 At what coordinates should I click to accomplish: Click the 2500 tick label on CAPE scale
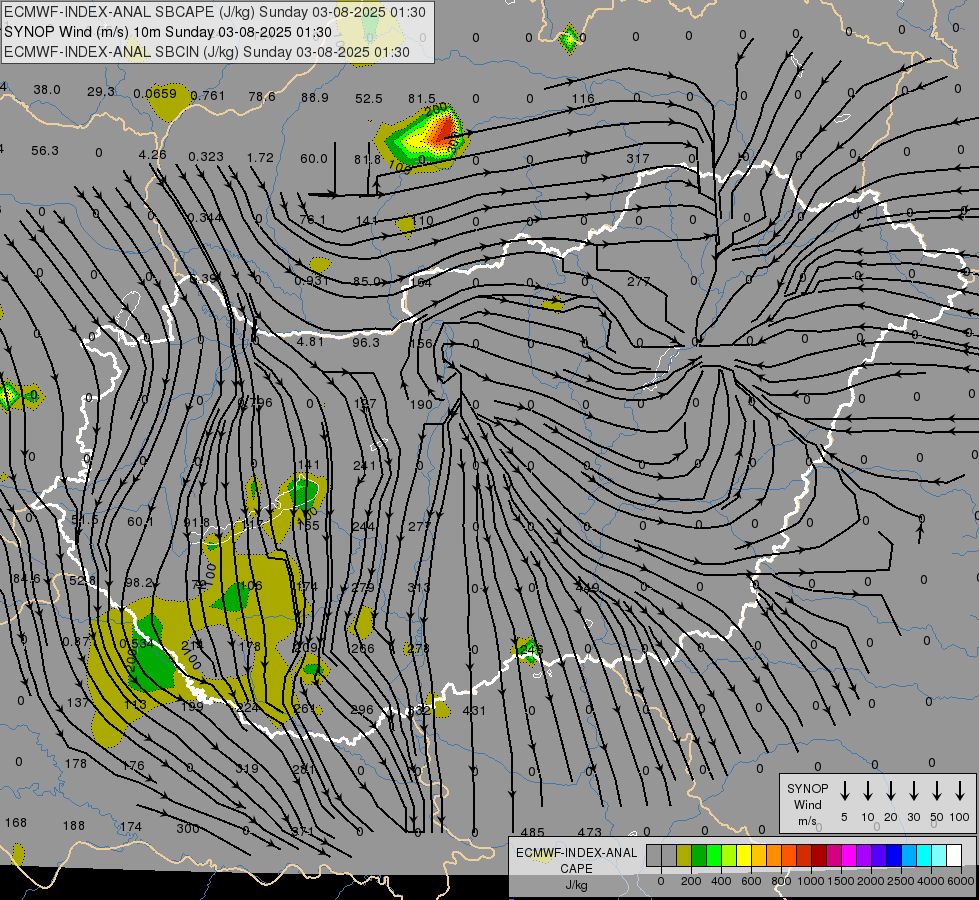(900, 881)
